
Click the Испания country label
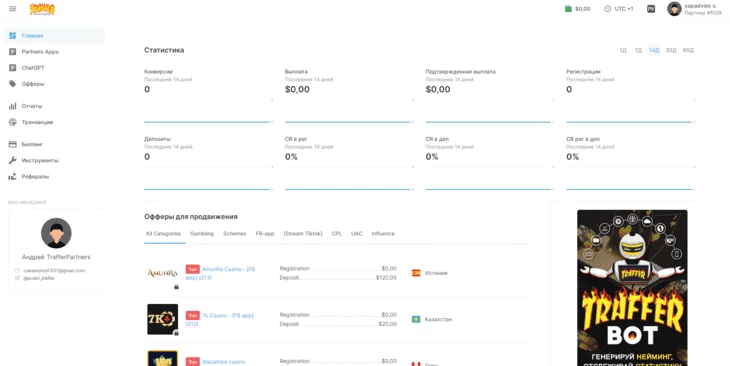point(436,273)
